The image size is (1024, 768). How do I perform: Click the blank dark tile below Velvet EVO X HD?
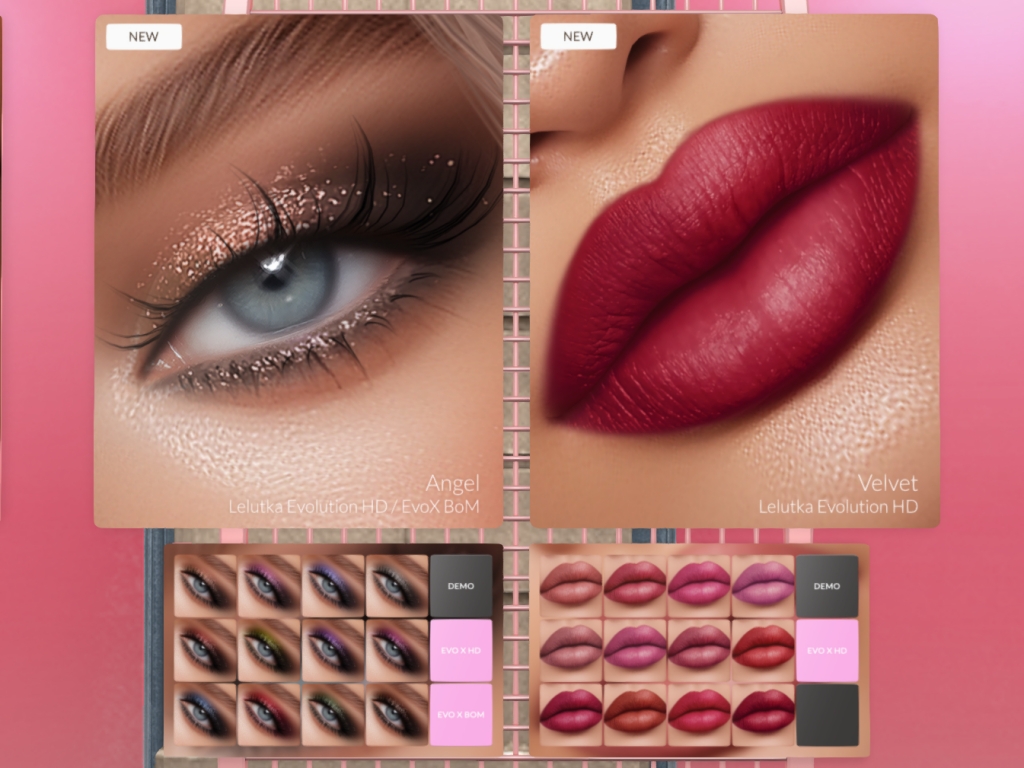(x=827, y=714)
